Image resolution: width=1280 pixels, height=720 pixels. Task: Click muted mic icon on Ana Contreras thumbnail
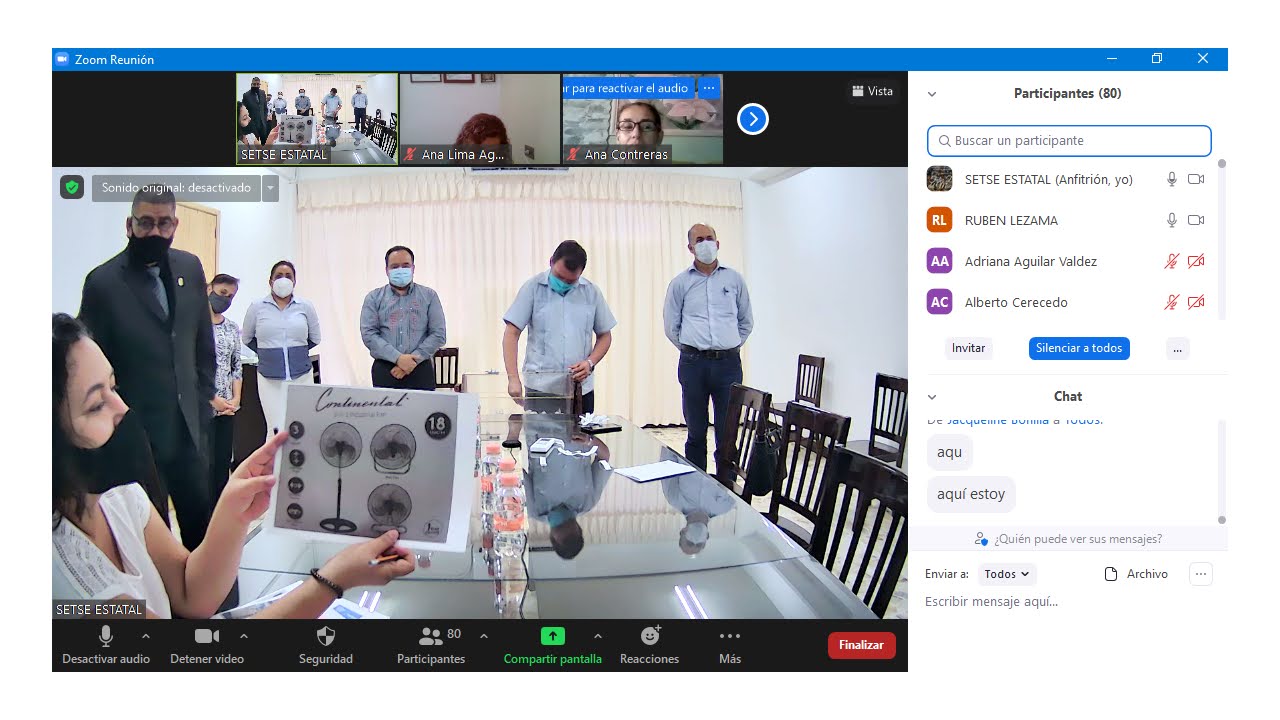[x=573, y=154]
